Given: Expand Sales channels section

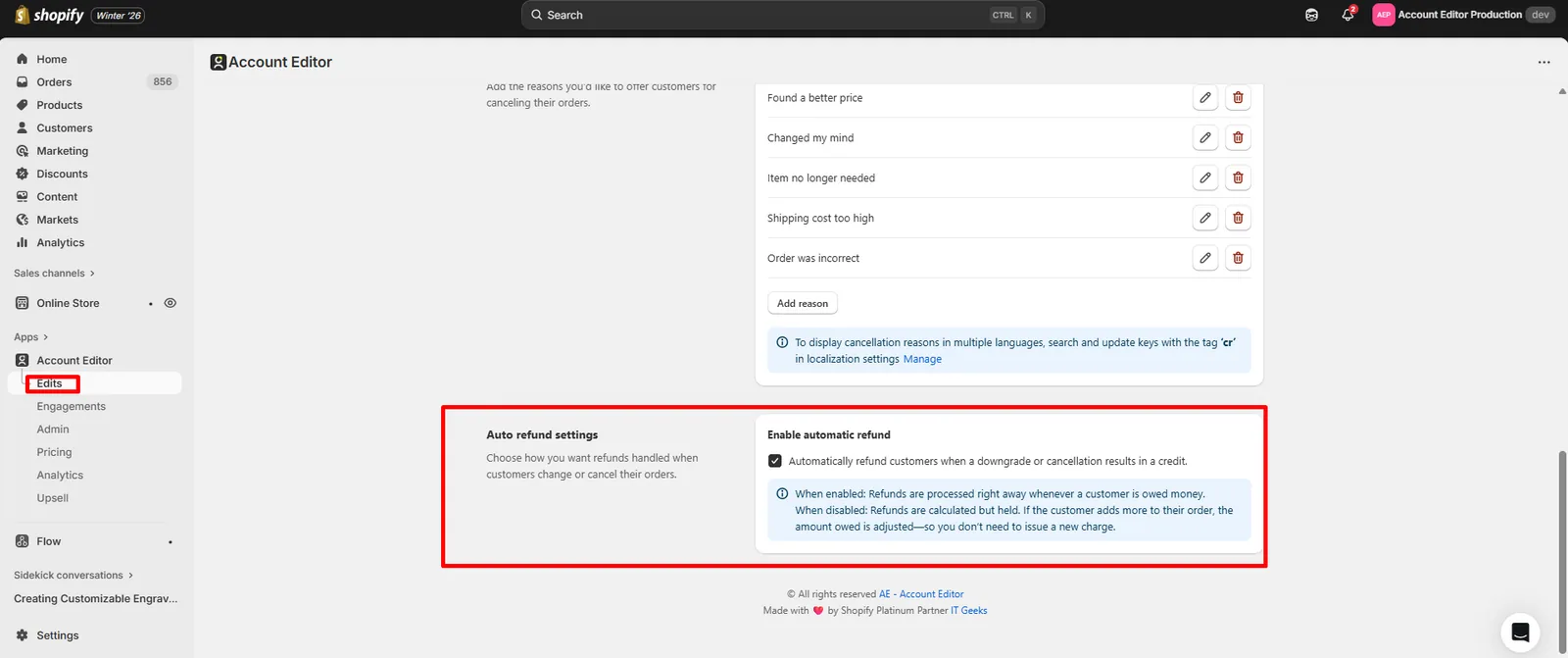Looking at the screenshot, I should [x=54, y=274].
